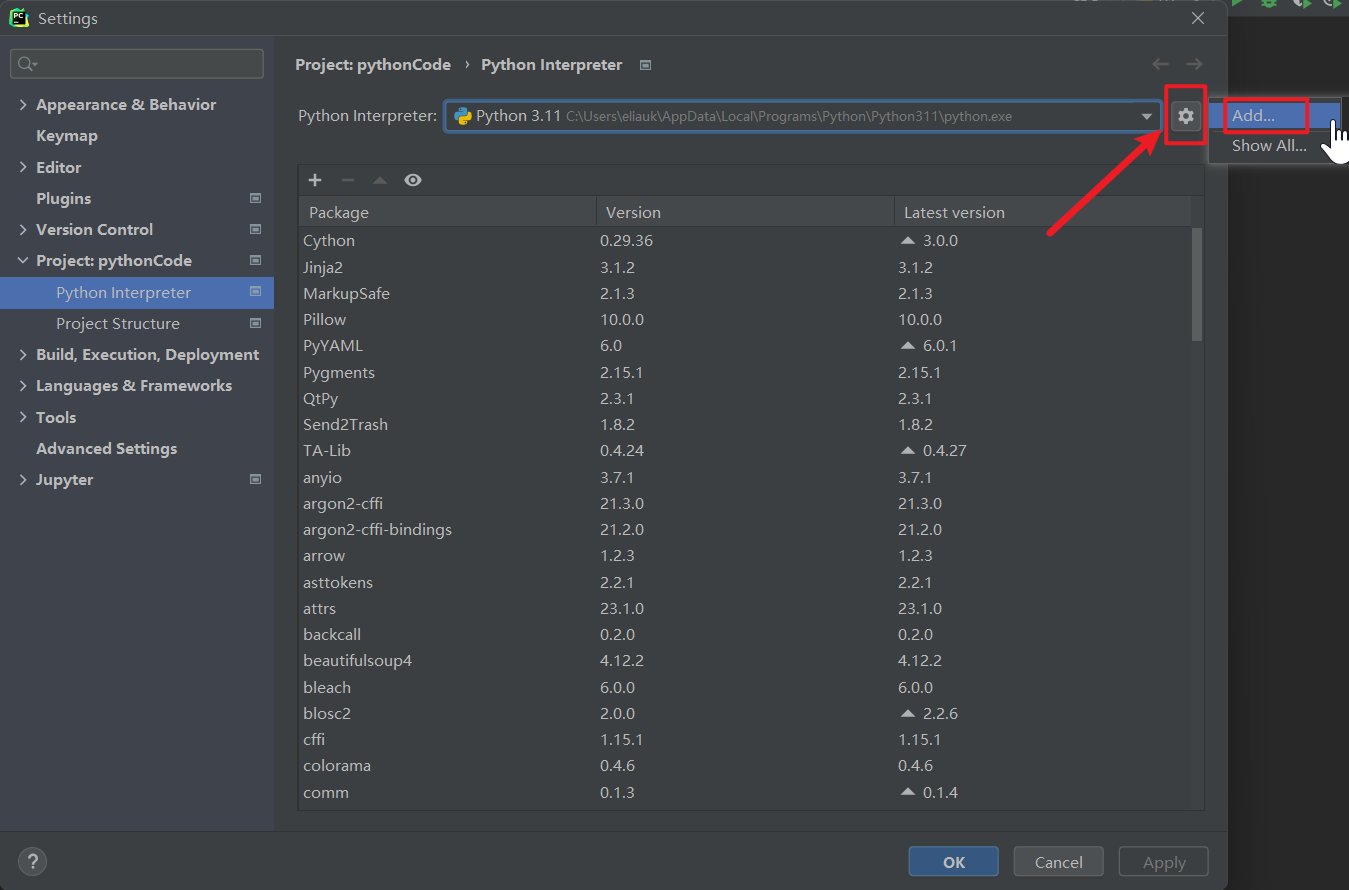Click the upgrade arrow next to TA-Lib 0.4.27

click(x=908, y=451)
